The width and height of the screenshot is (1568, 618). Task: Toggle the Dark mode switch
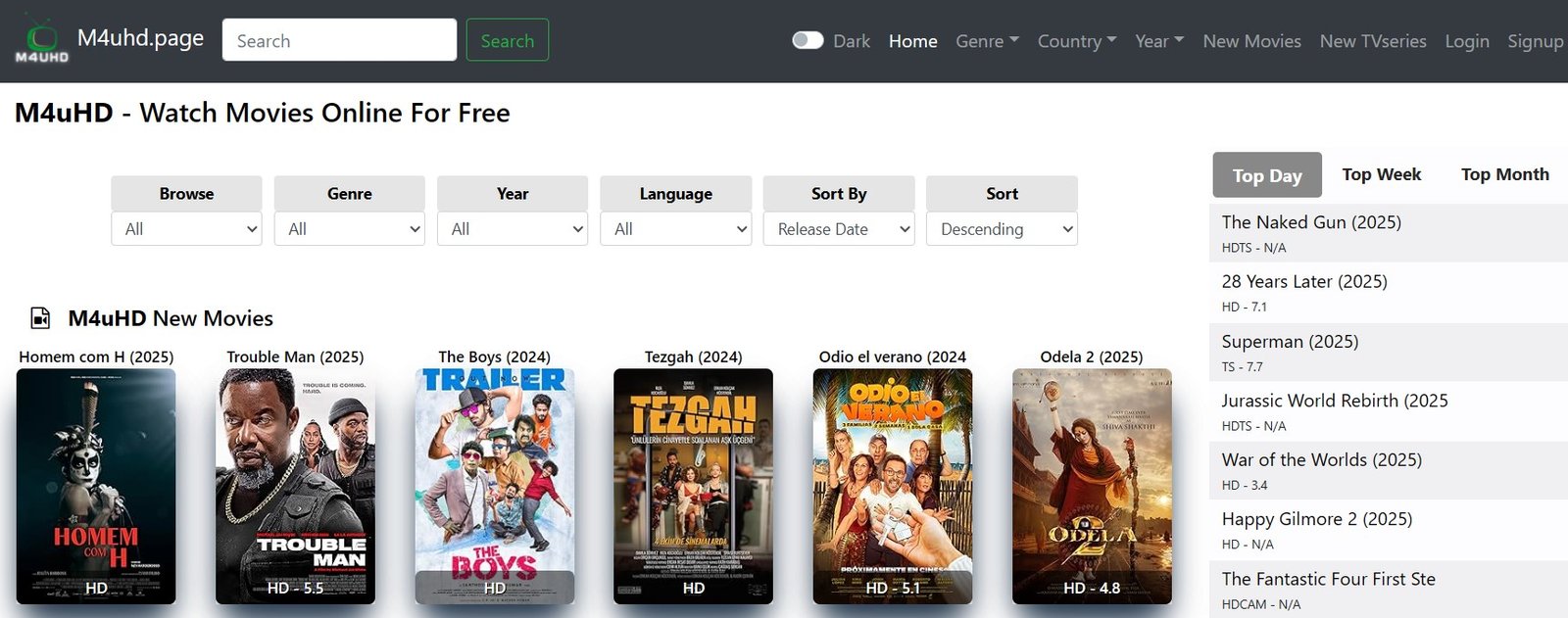point(808,40)
